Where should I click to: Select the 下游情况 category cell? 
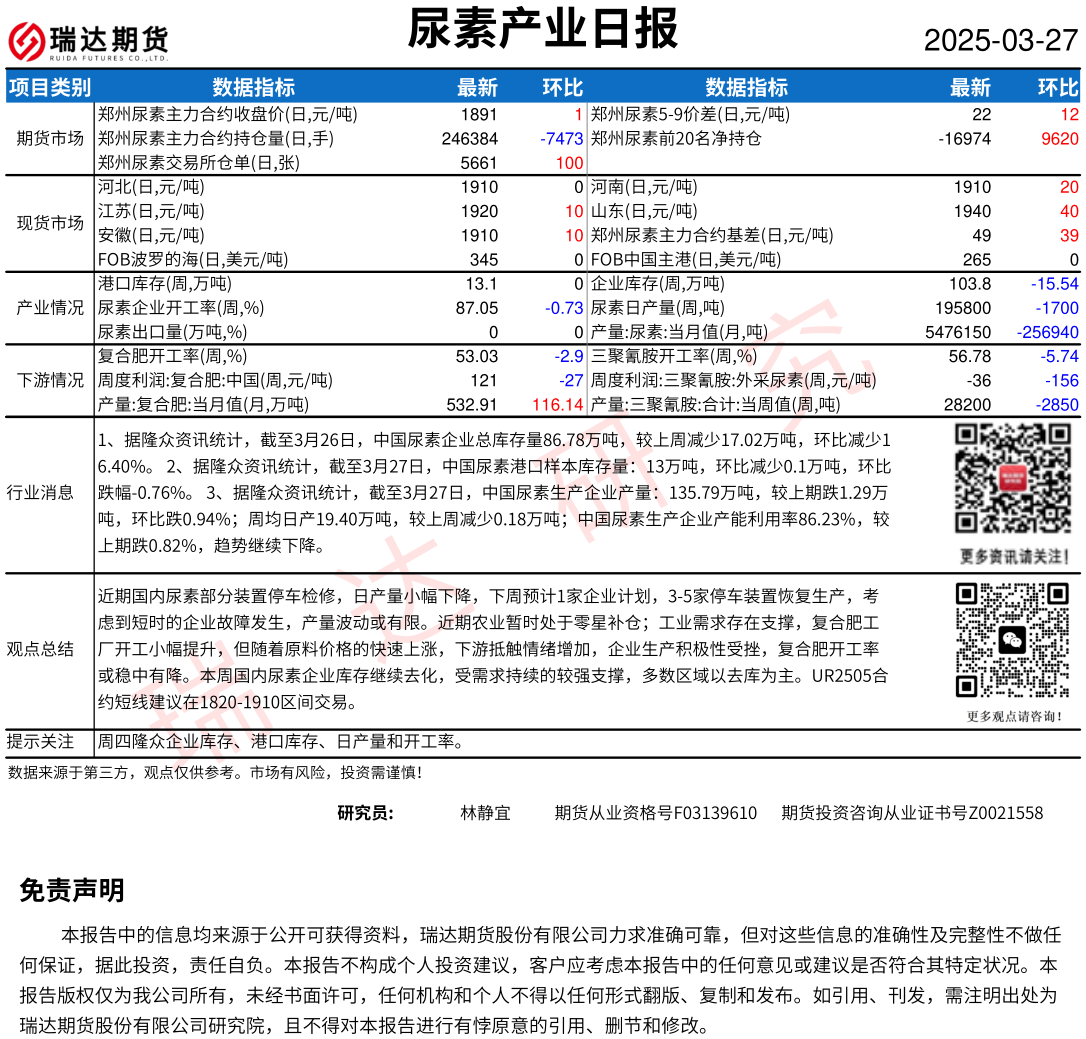click(x=50, y=380)
